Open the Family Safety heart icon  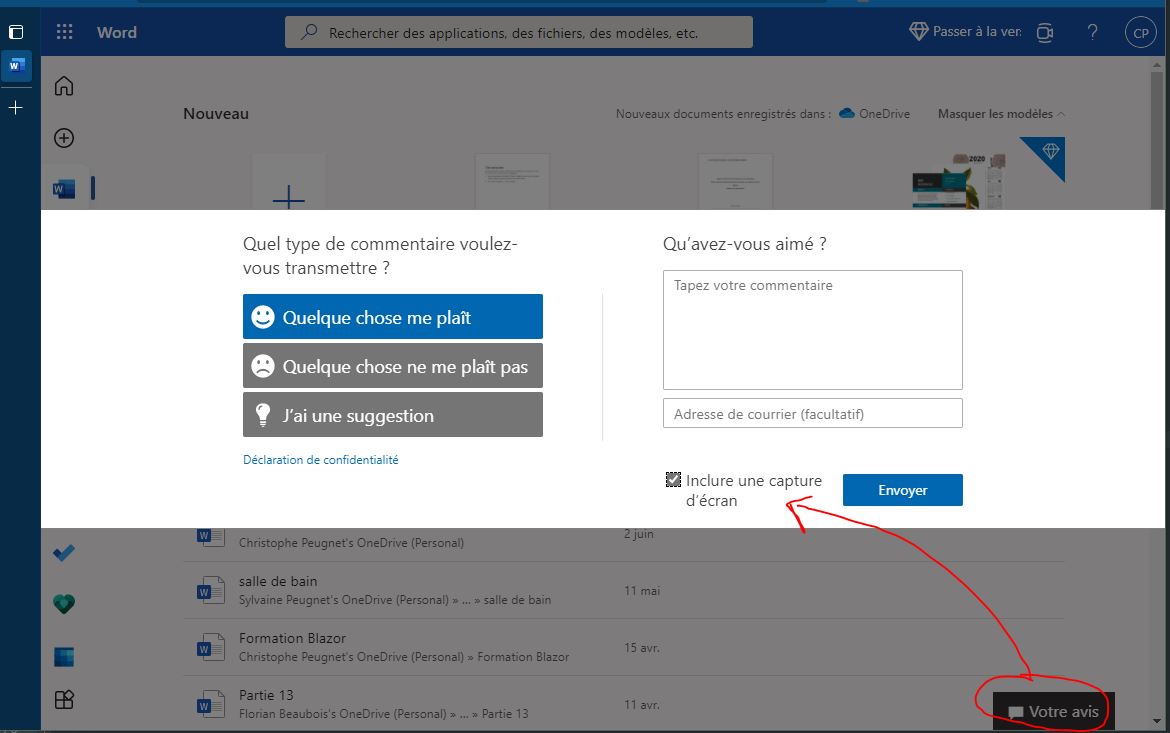click(64, 603)
